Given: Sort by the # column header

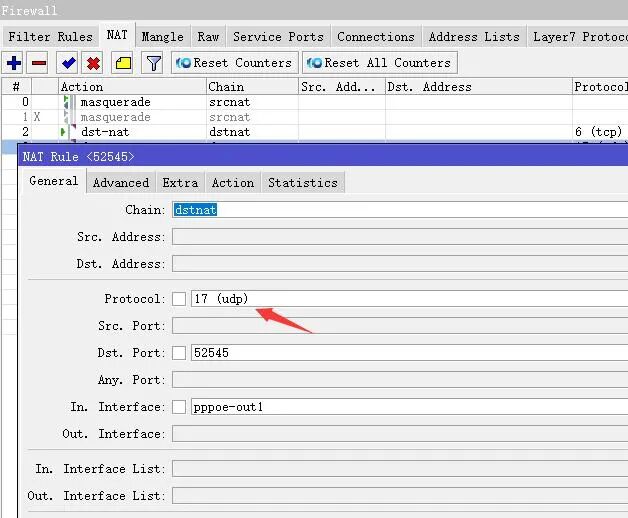Looking at the screenshot, I should [x=16, y=87].
